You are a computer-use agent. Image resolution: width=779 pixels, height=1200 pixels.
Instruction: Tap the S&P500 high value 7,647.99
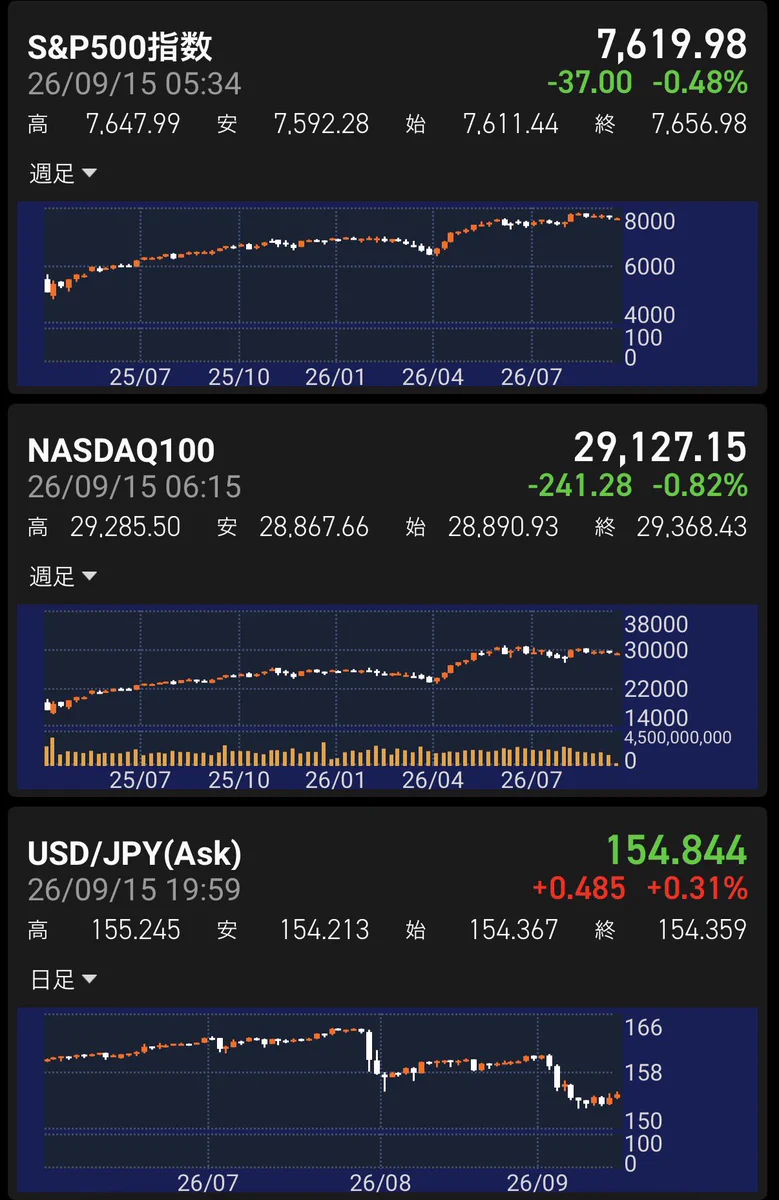(x=133, y=124)
